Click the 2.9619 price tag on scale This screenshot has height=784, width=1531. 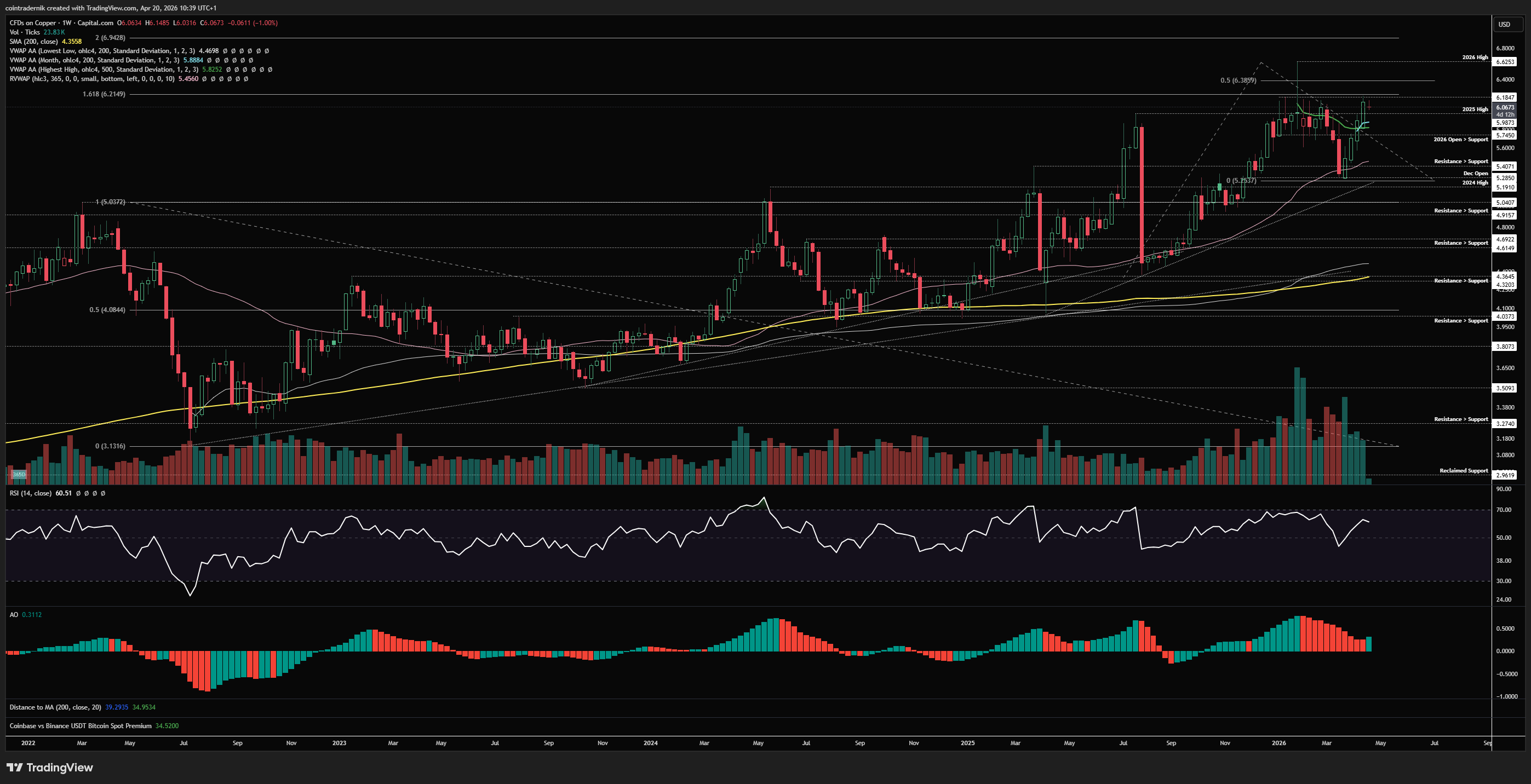coord(1505,475)
